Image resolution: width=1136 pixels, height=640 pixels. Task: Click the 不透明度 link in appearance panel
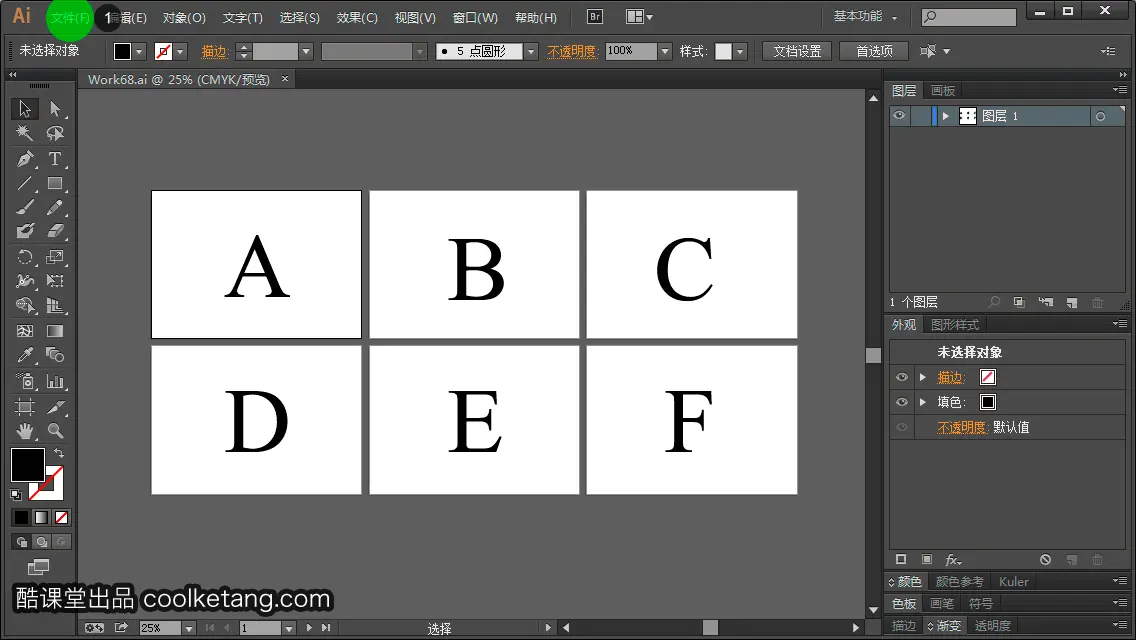click(962, 427)
